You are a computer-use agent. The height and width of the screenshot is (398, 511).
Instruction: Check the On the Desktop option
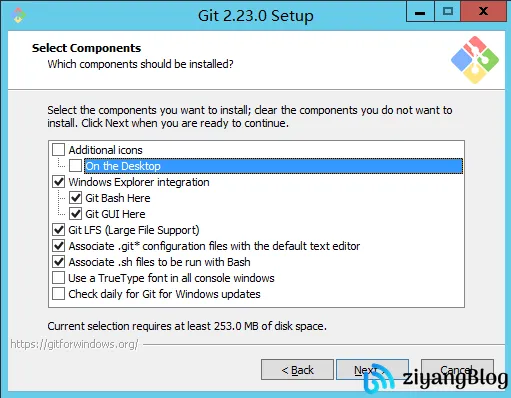pos(75,166)
